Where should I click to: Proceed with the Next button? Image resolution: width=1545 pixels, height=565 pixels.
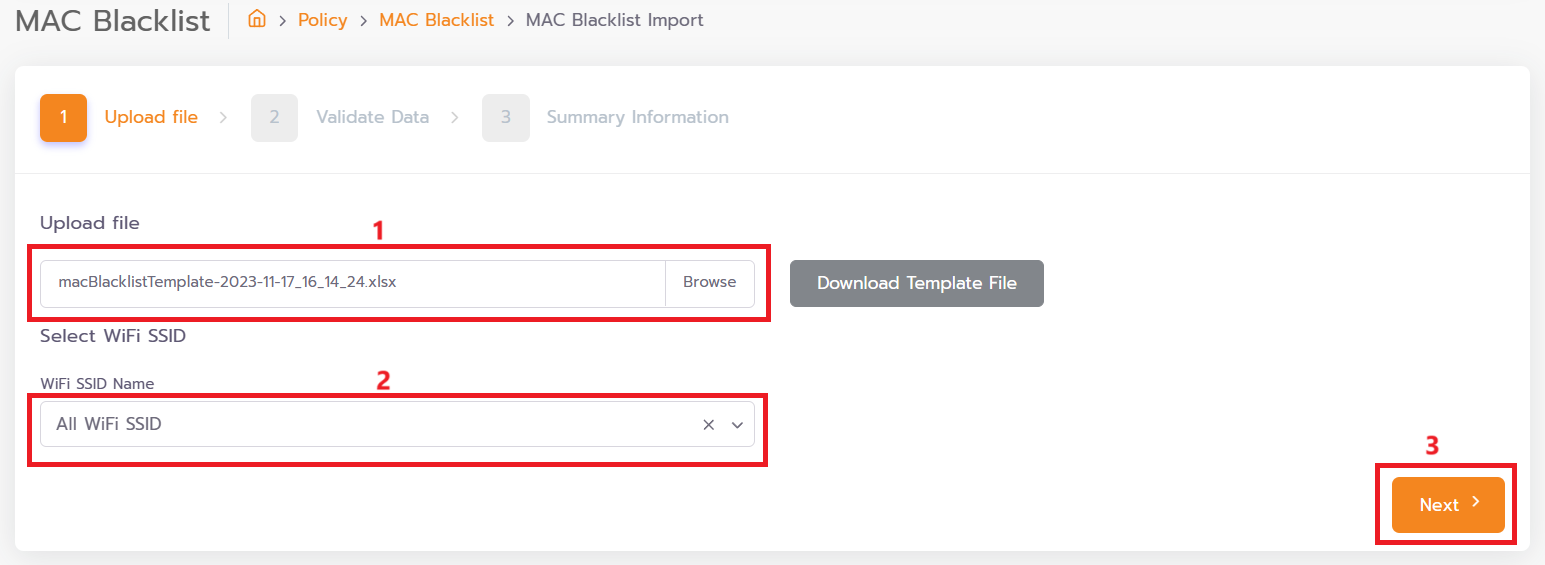coord(1448,505)
